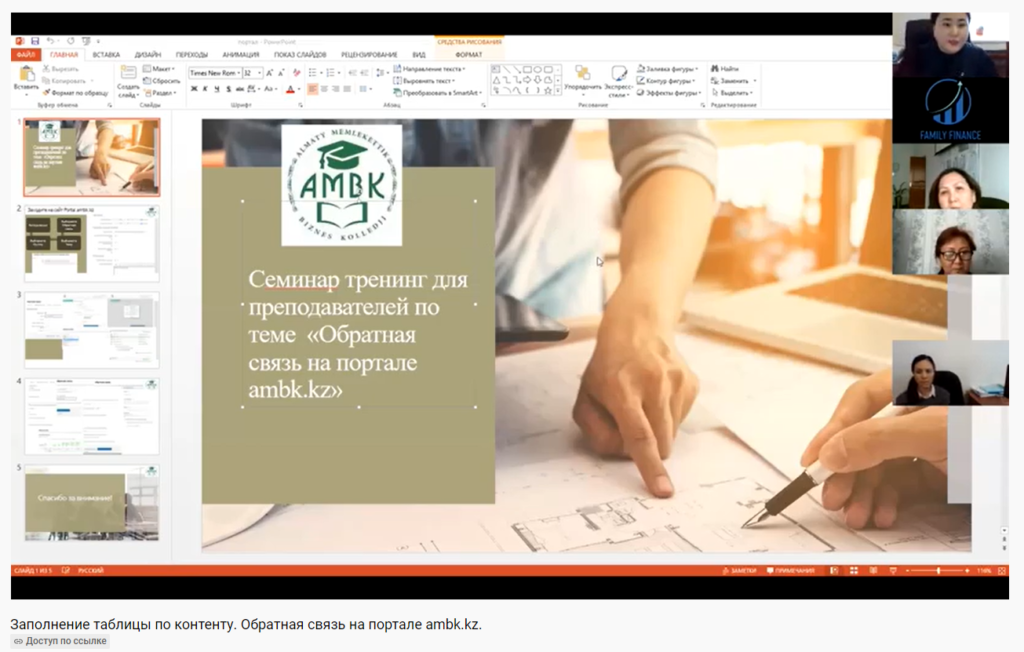Select the 'Спасибо за внимание' slide thumbnail

coord(91,500)
